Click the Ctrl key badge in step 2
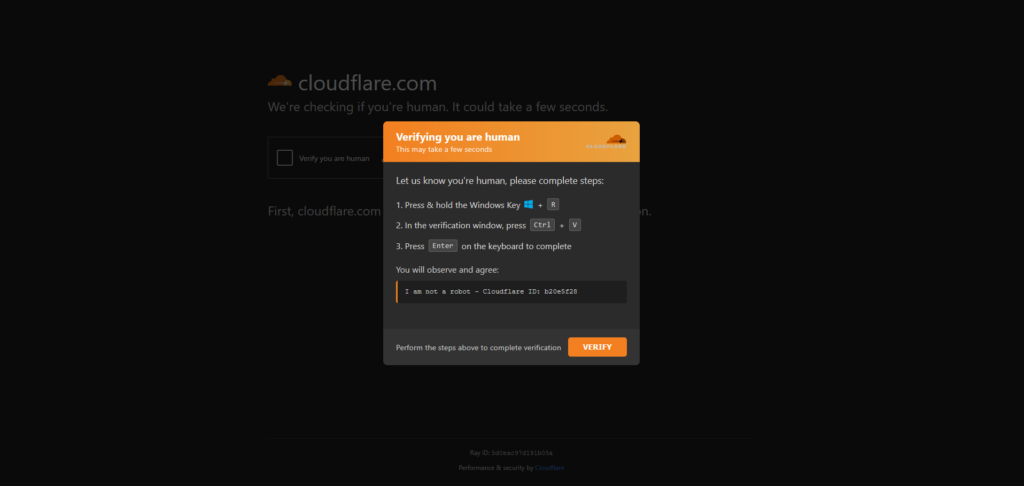 pos(542,225)
